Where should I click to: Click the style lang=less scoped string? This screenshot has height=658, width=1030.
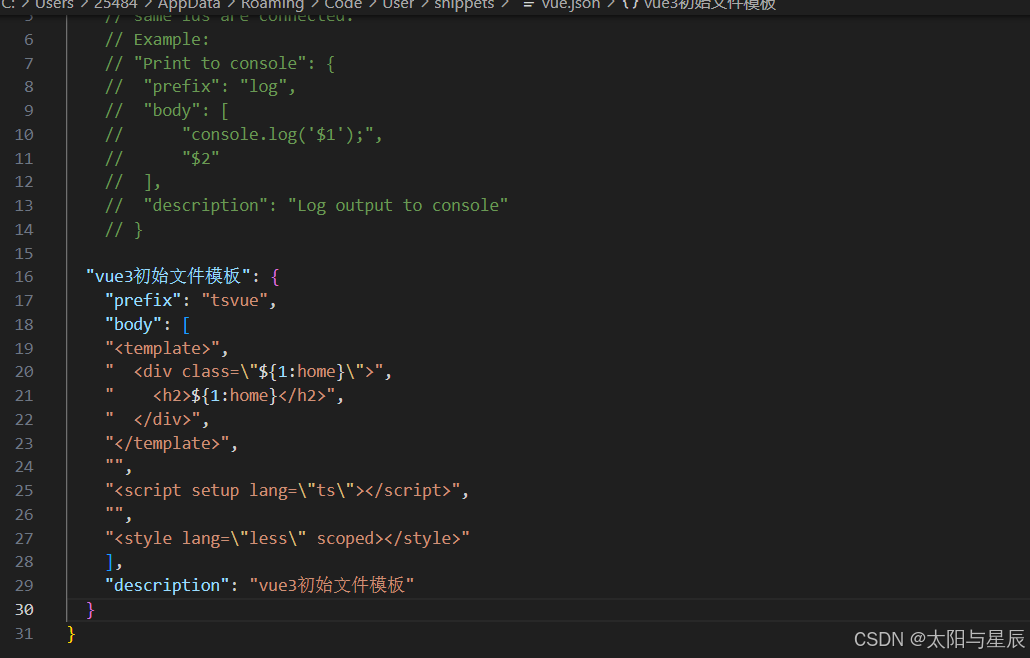point(287,538)
